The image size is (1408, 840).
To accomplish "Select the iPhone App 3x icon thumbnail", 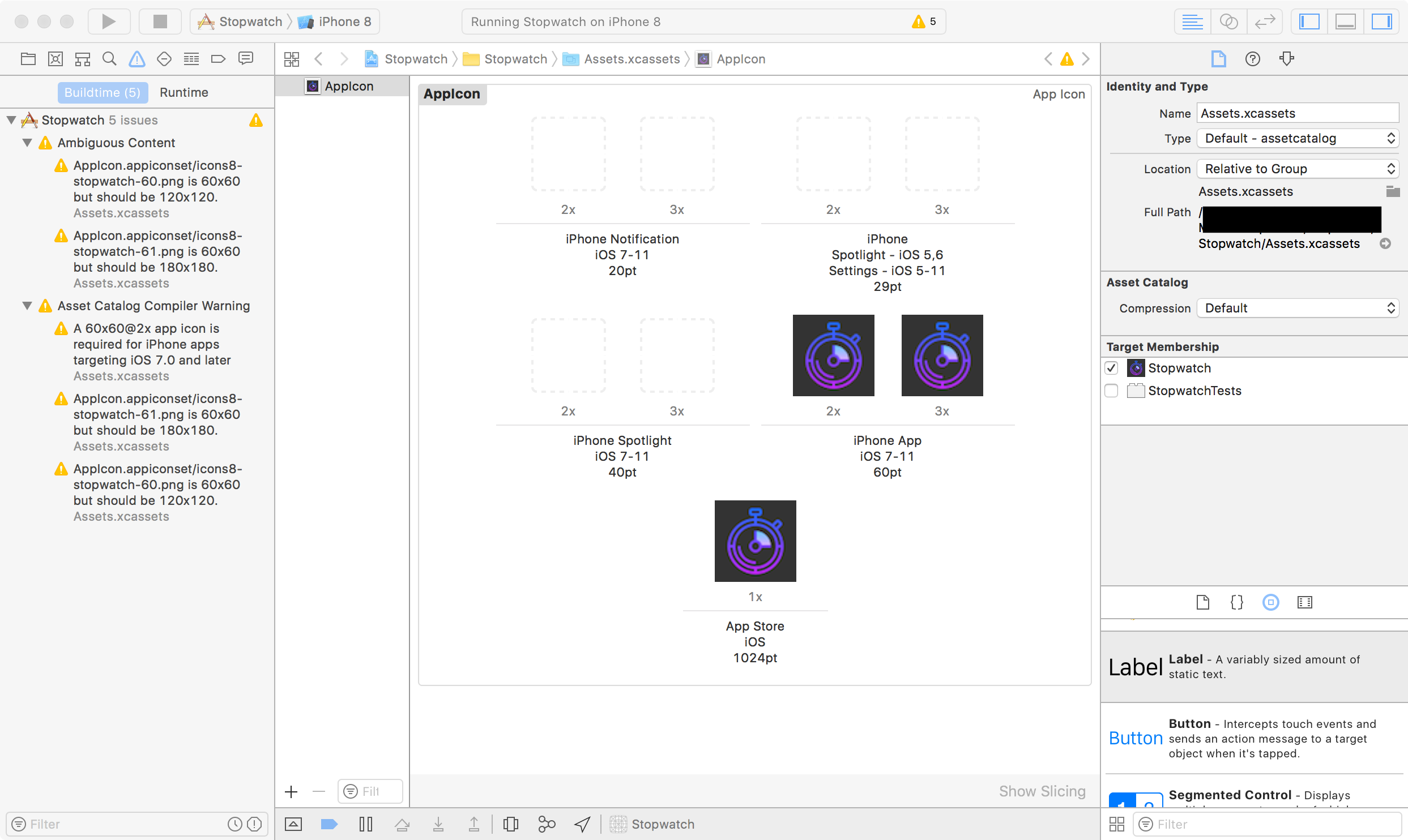I will pyautogui.click(x=942, y=355).
